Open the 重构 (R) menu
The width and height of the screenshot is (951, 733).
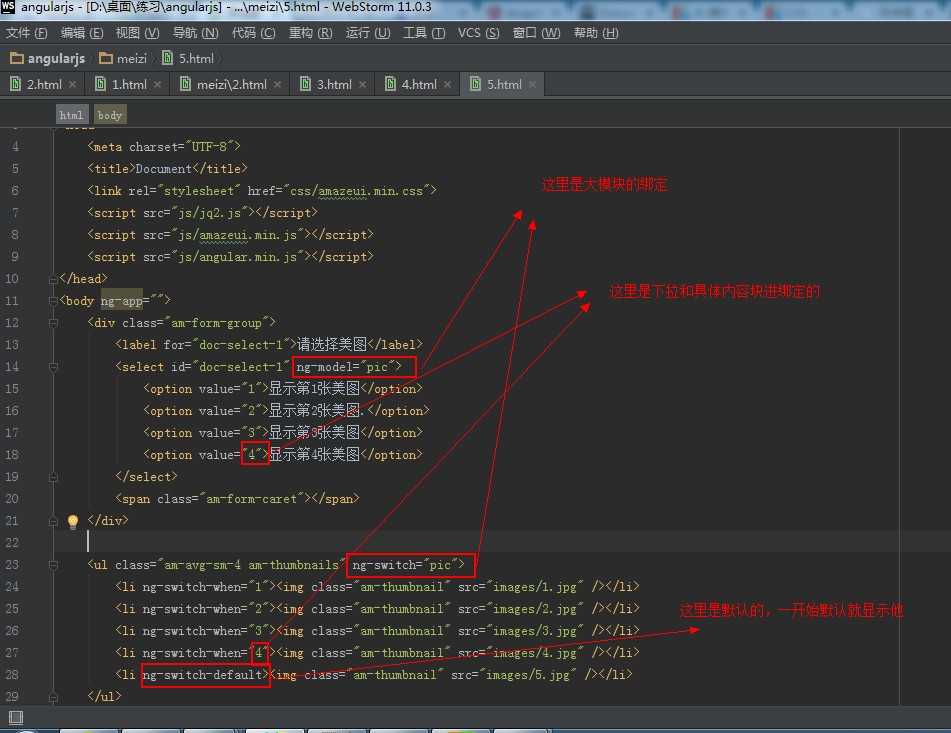click(x=311, y=33)
